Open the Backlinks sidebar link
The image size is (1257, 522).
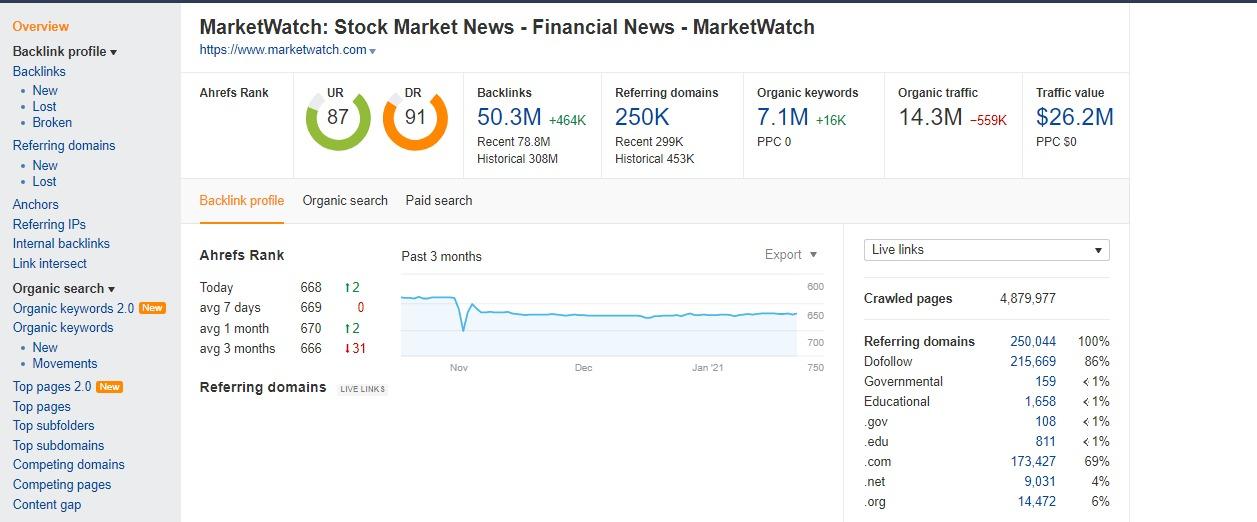pos(39,71)
